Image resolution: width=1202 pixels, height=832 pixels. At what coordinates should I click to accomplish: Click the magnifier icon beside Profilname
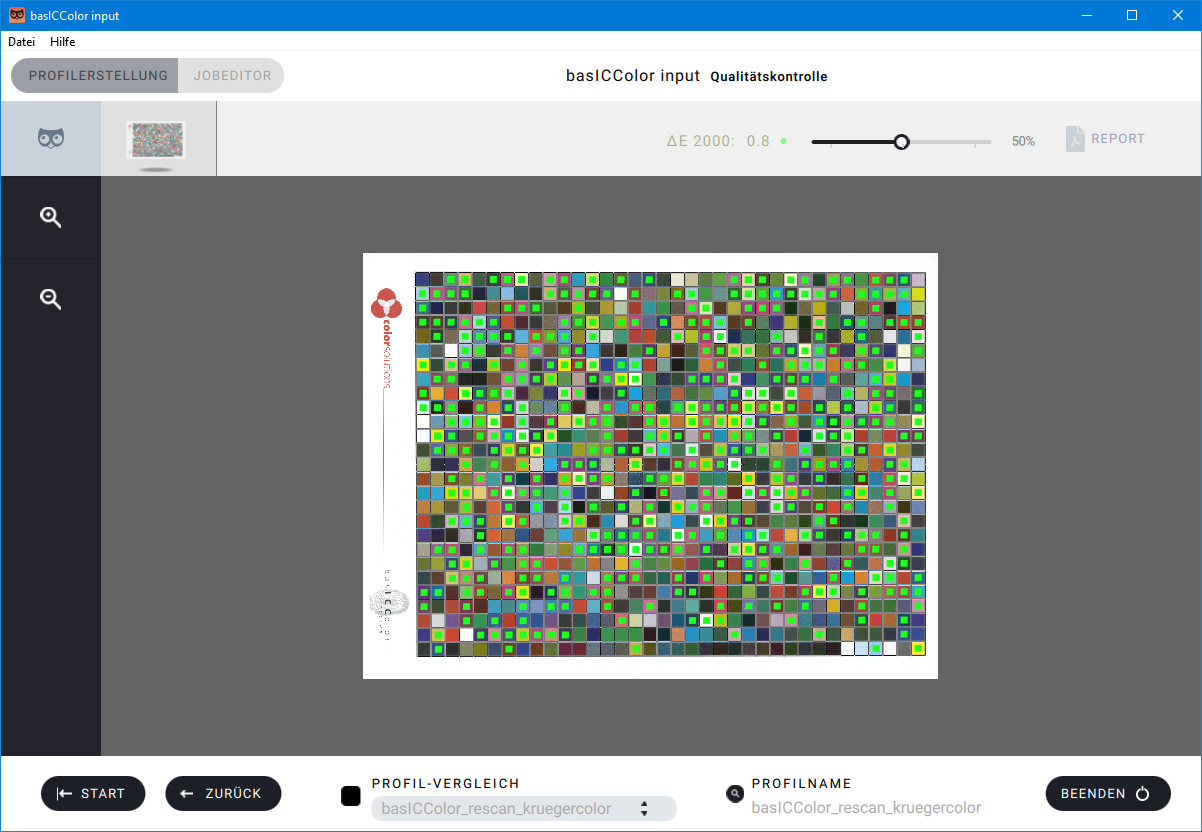(735, 794)
